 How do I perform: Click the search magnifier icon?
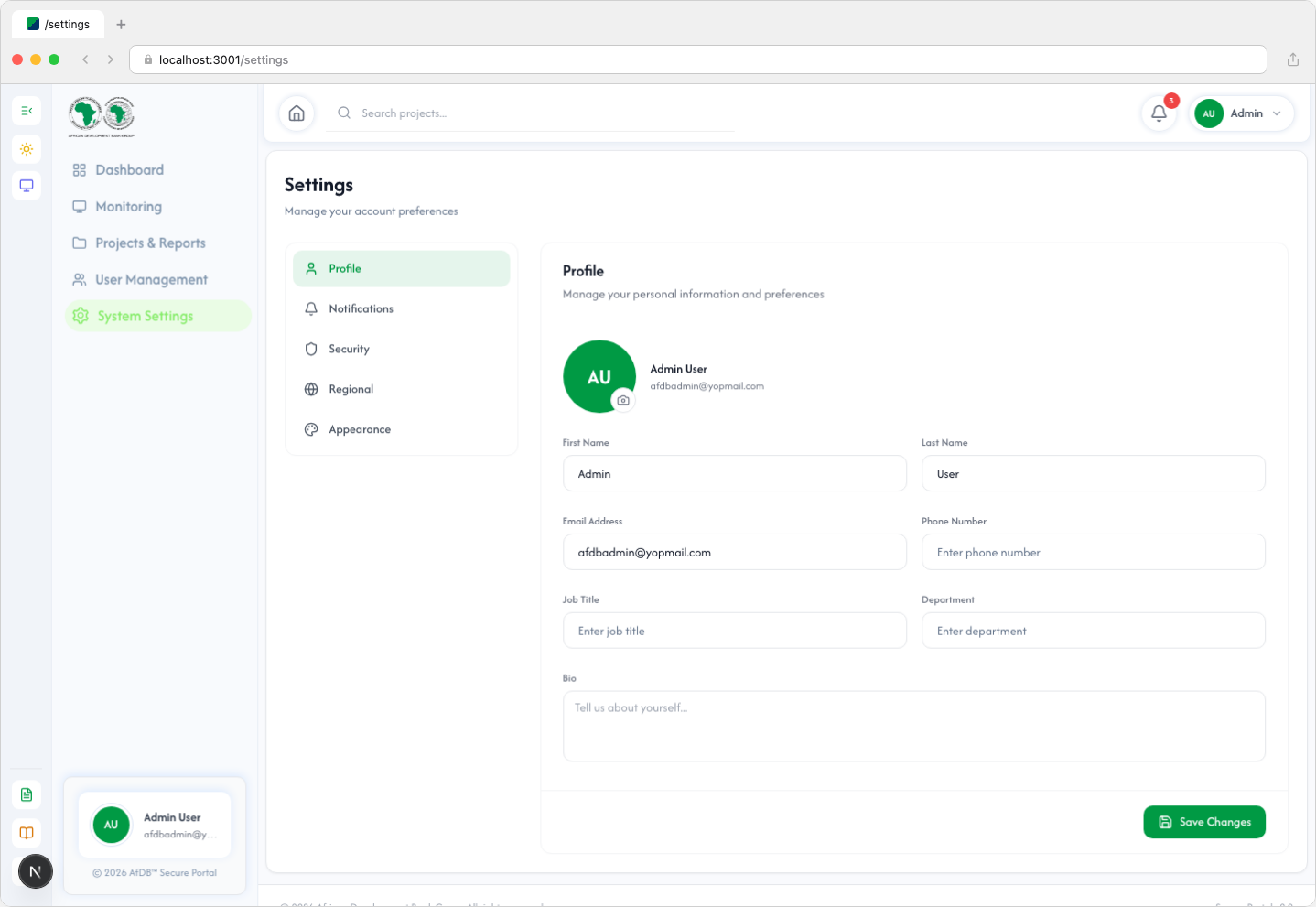(x=344, y=113)
